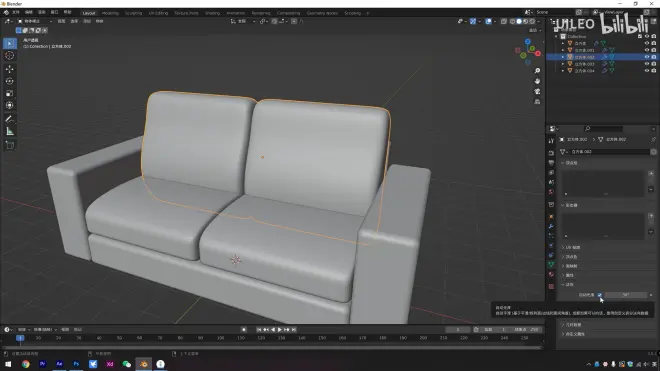Select the Select Box tool
This screenshot has width=660, height=371.
(10, 43)
